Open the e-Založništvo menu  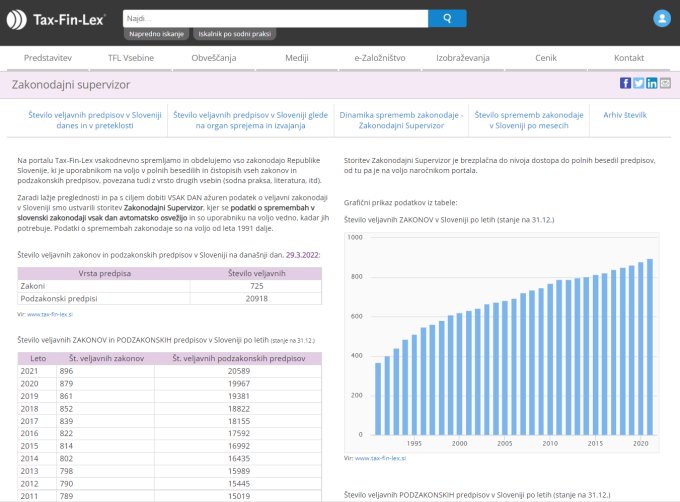click(379, 58)
